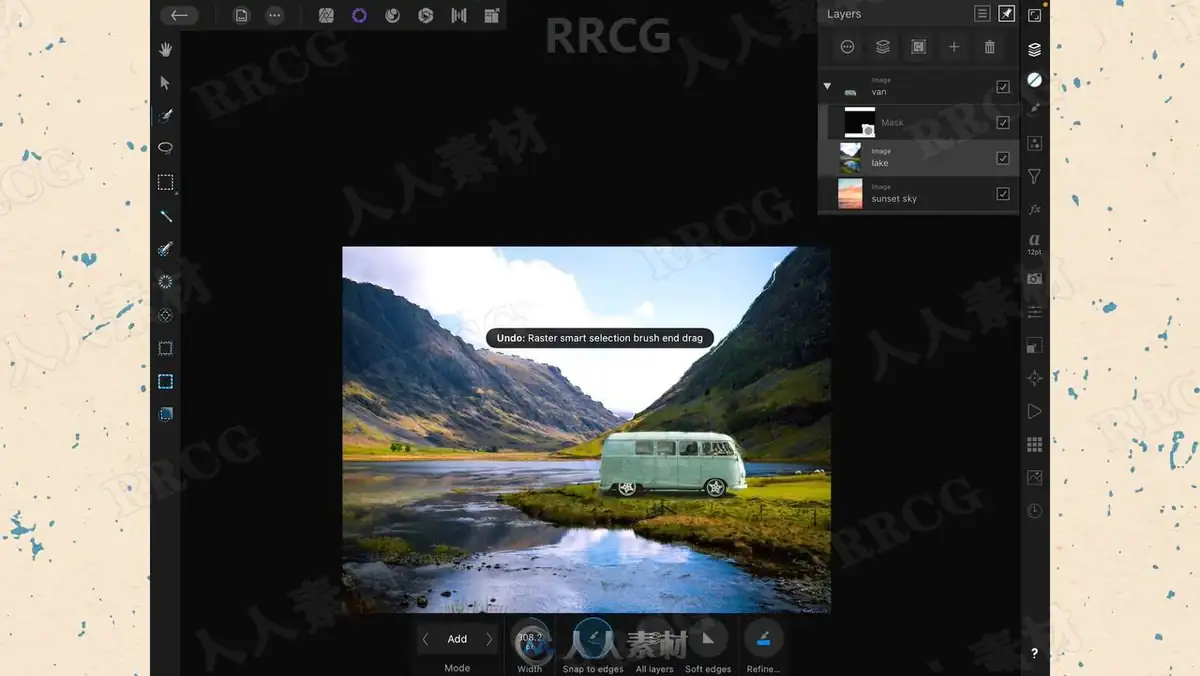Open the Macros play-triangle studio
The width and height of the screenshot is (1200, 676).
[1034, 411]
